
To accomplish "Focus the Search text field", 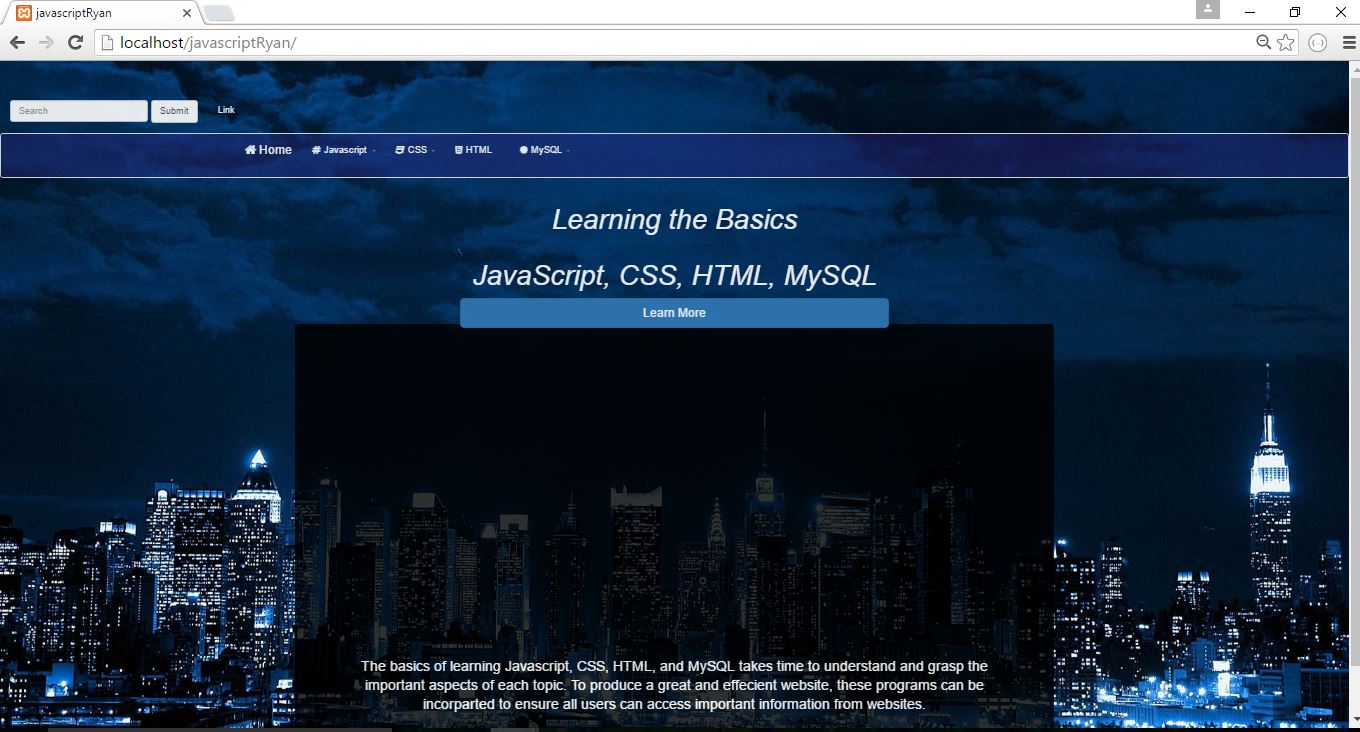I will click(79, 111).
